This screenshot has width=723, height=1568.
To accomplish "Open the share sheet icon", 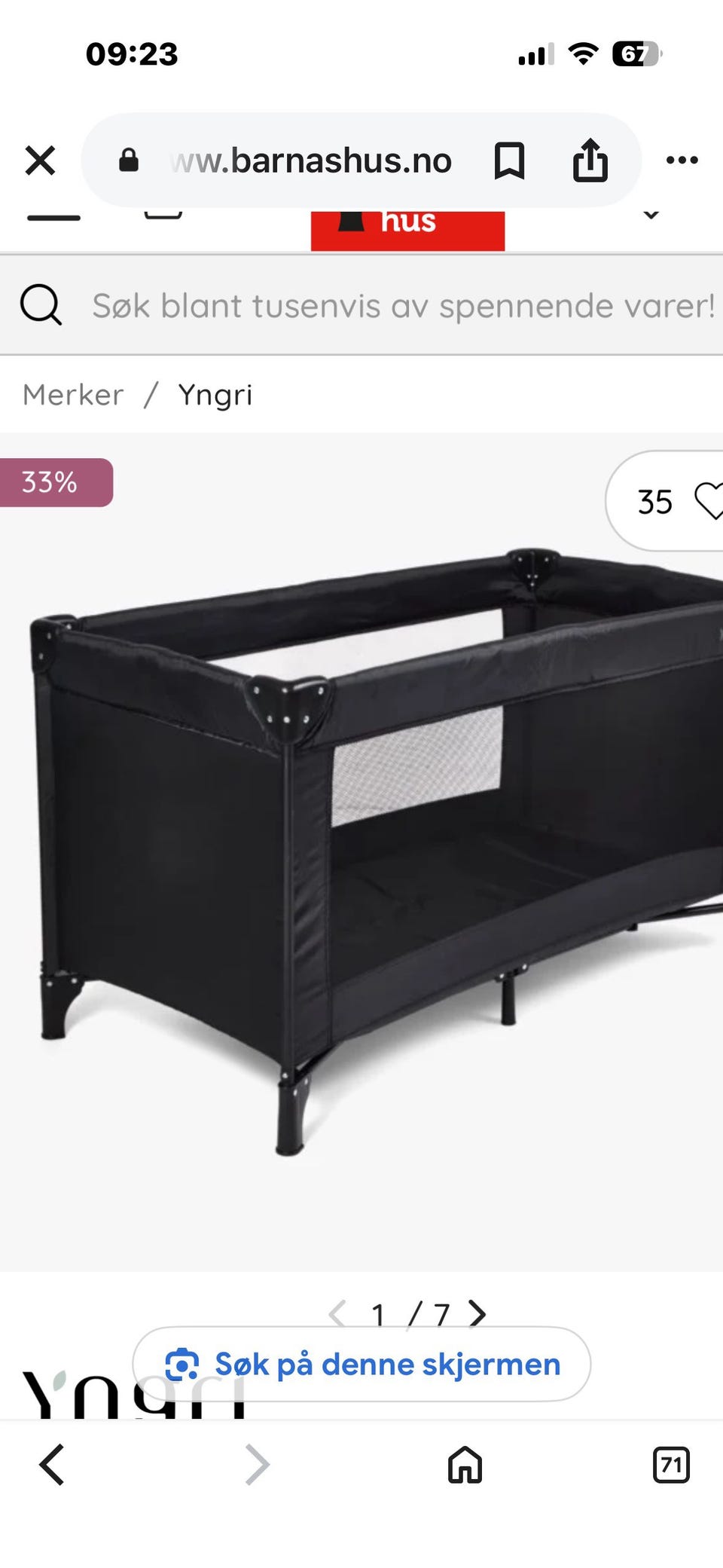I will point(590,160).
